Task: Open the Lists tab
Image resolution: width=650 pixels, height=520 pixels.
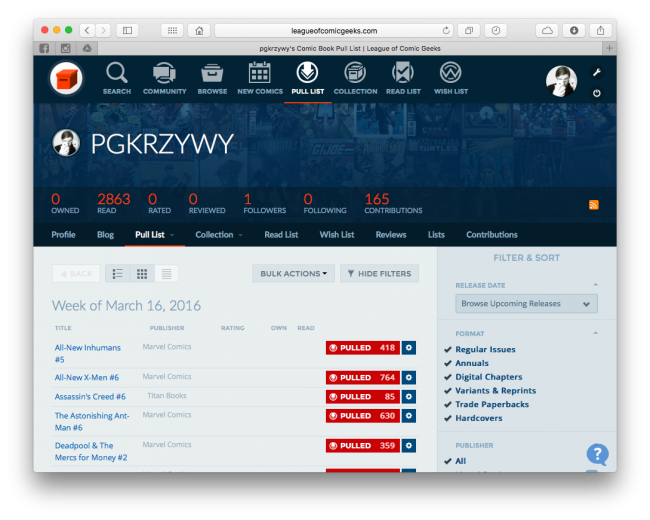Action: (436, 235)
